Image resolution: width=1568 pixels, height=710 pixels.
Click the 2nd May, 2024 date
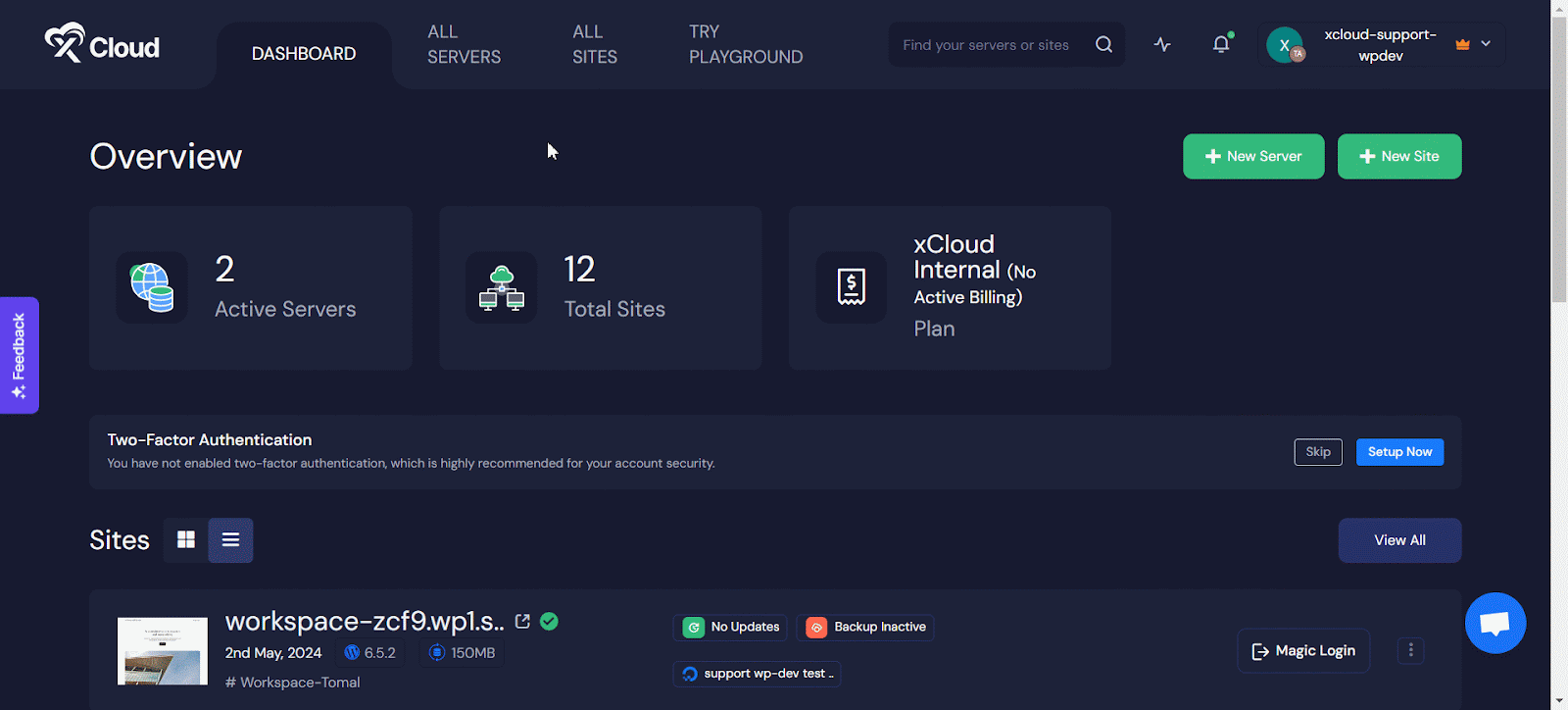(x=273, y=653)
